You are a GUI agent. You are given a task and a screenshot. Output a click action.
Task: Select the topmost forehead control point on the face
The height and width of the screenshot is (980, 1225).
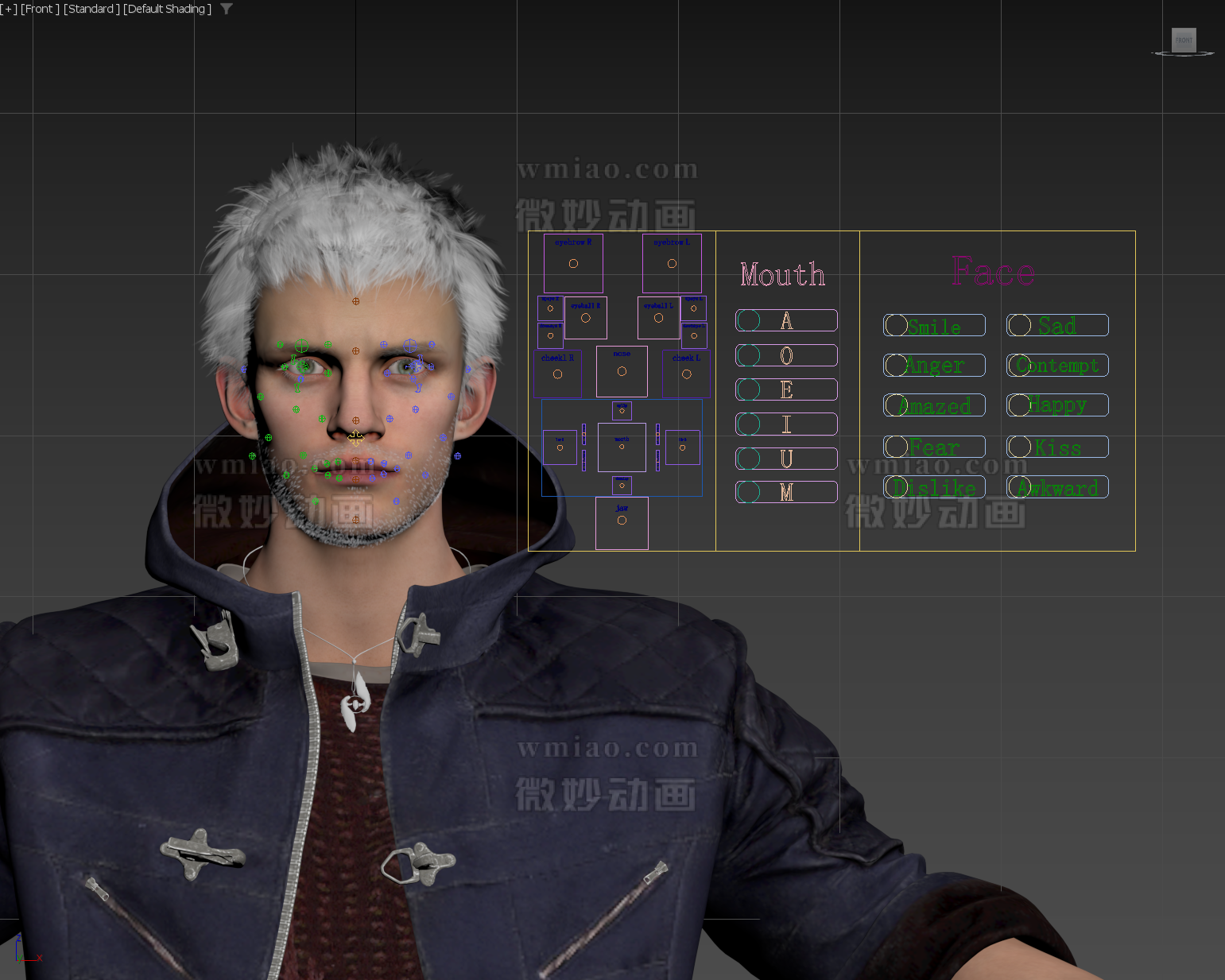tap(355, 301)
